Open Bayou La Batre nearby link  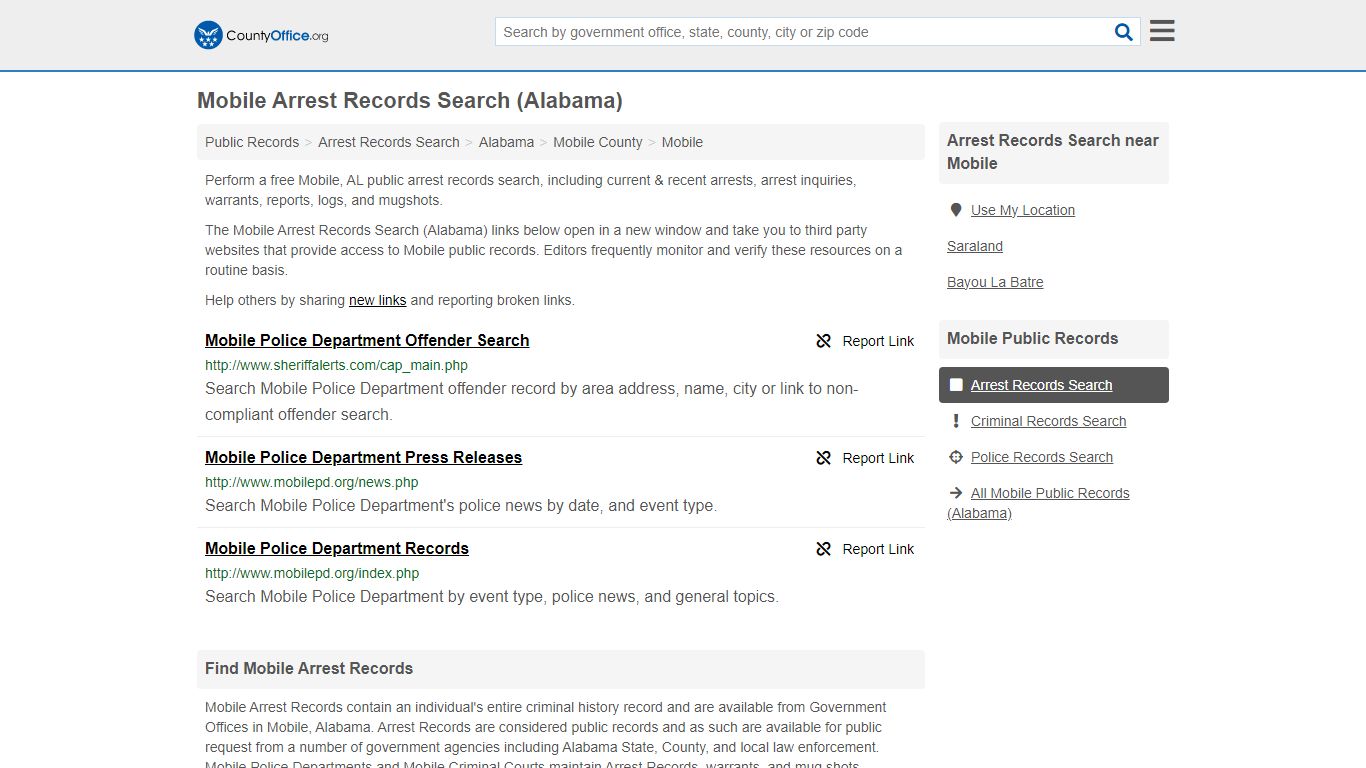point(995,282)
